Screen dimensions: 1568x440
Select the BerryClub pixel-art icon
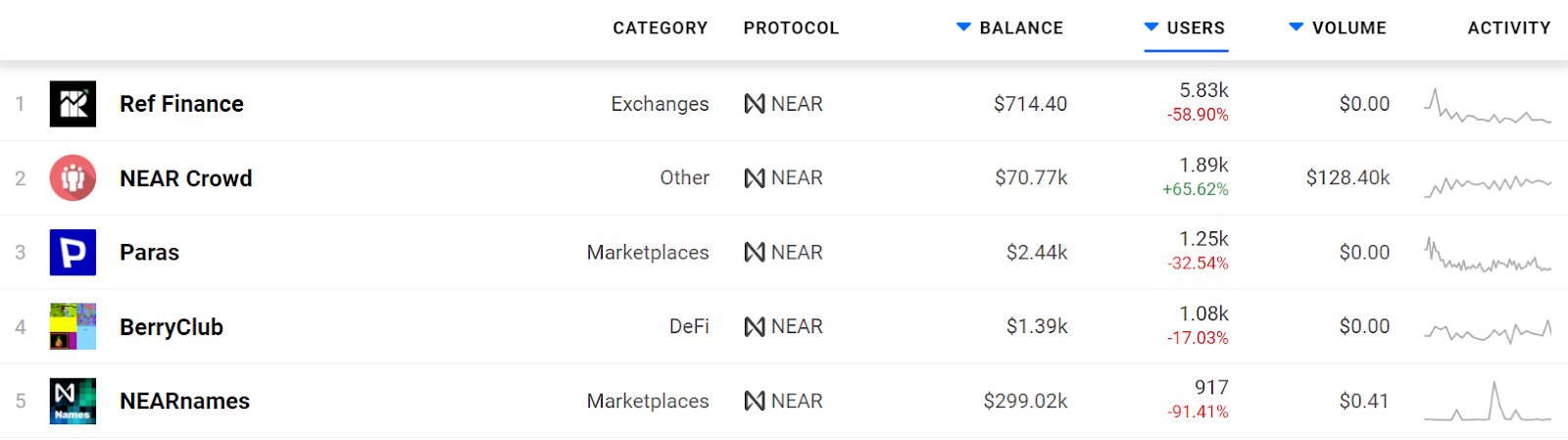click(x=73, y=326)
